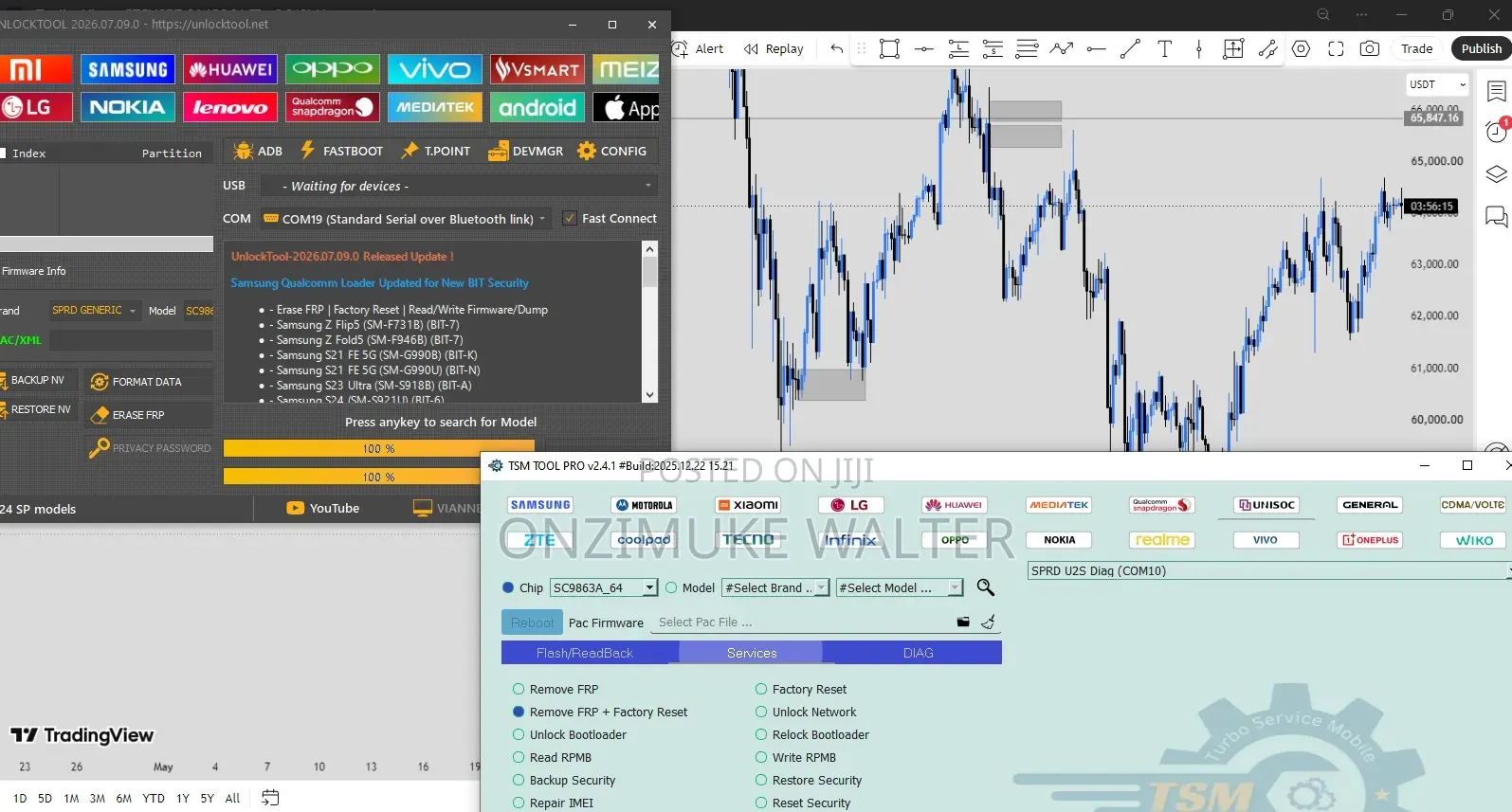Click the UnlockTool log scrollbar down arrow

click(649, 395)
